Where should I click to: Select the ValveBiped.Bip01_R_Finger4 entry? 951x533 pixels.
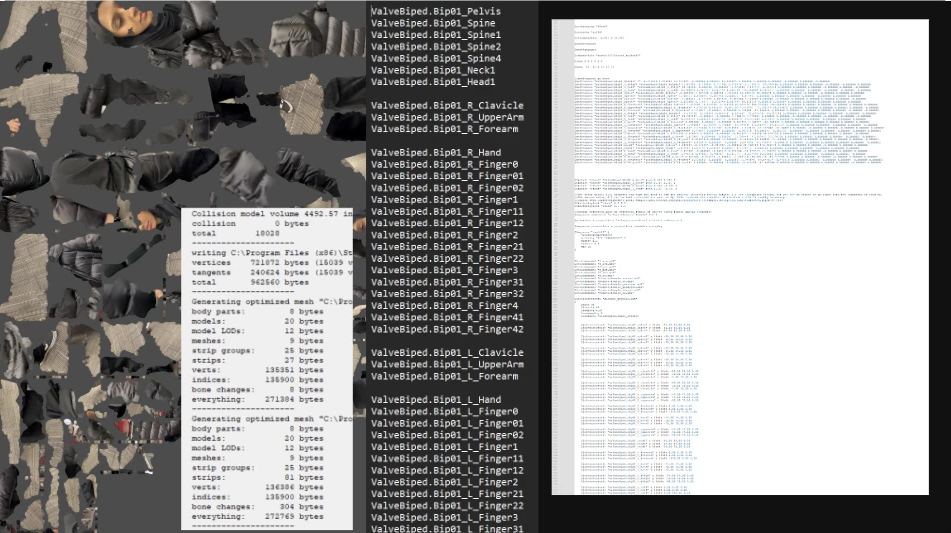point(445,306)
